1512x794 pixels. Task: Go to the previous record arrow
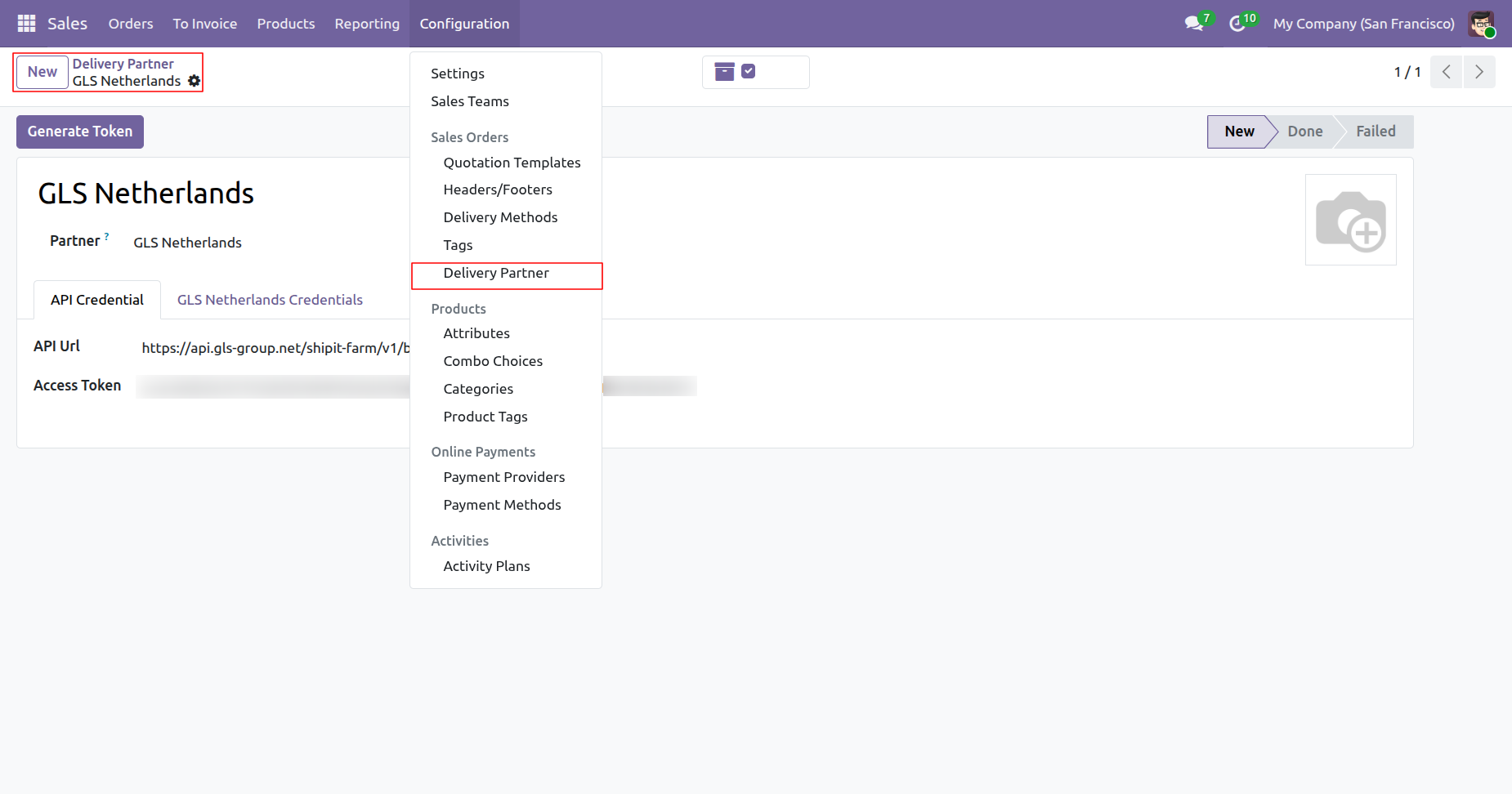[x=1446, y=72]
